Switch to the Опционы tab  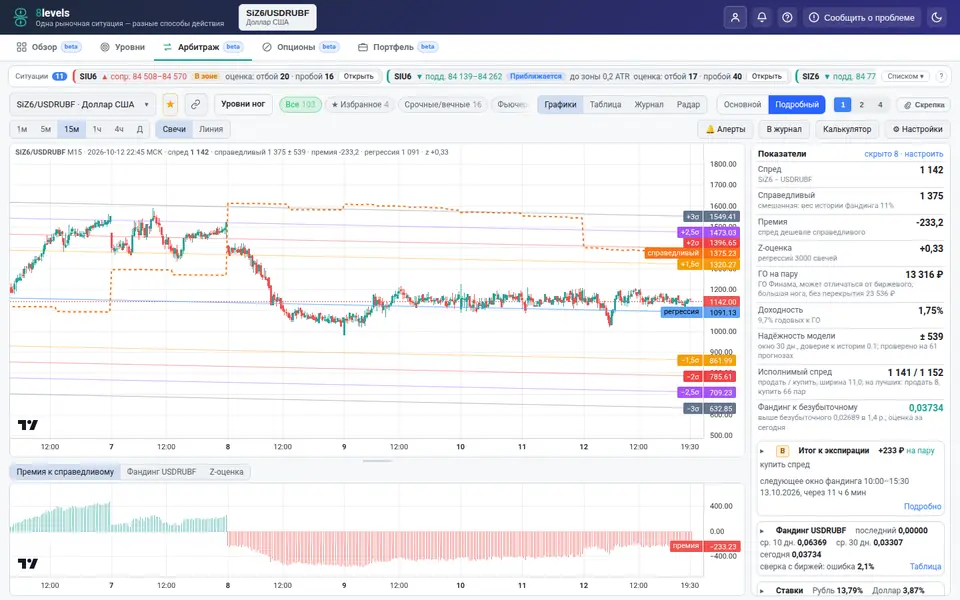301,47
